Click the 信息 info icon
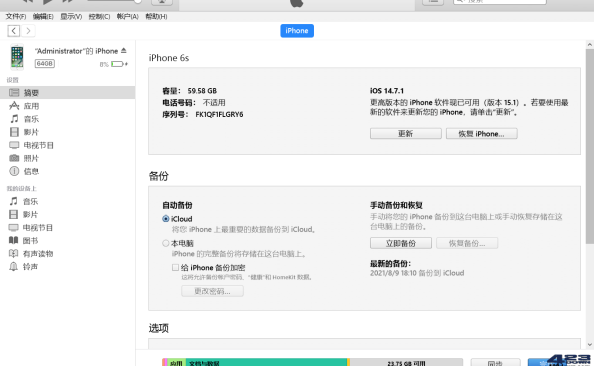 tap(14, 171)
